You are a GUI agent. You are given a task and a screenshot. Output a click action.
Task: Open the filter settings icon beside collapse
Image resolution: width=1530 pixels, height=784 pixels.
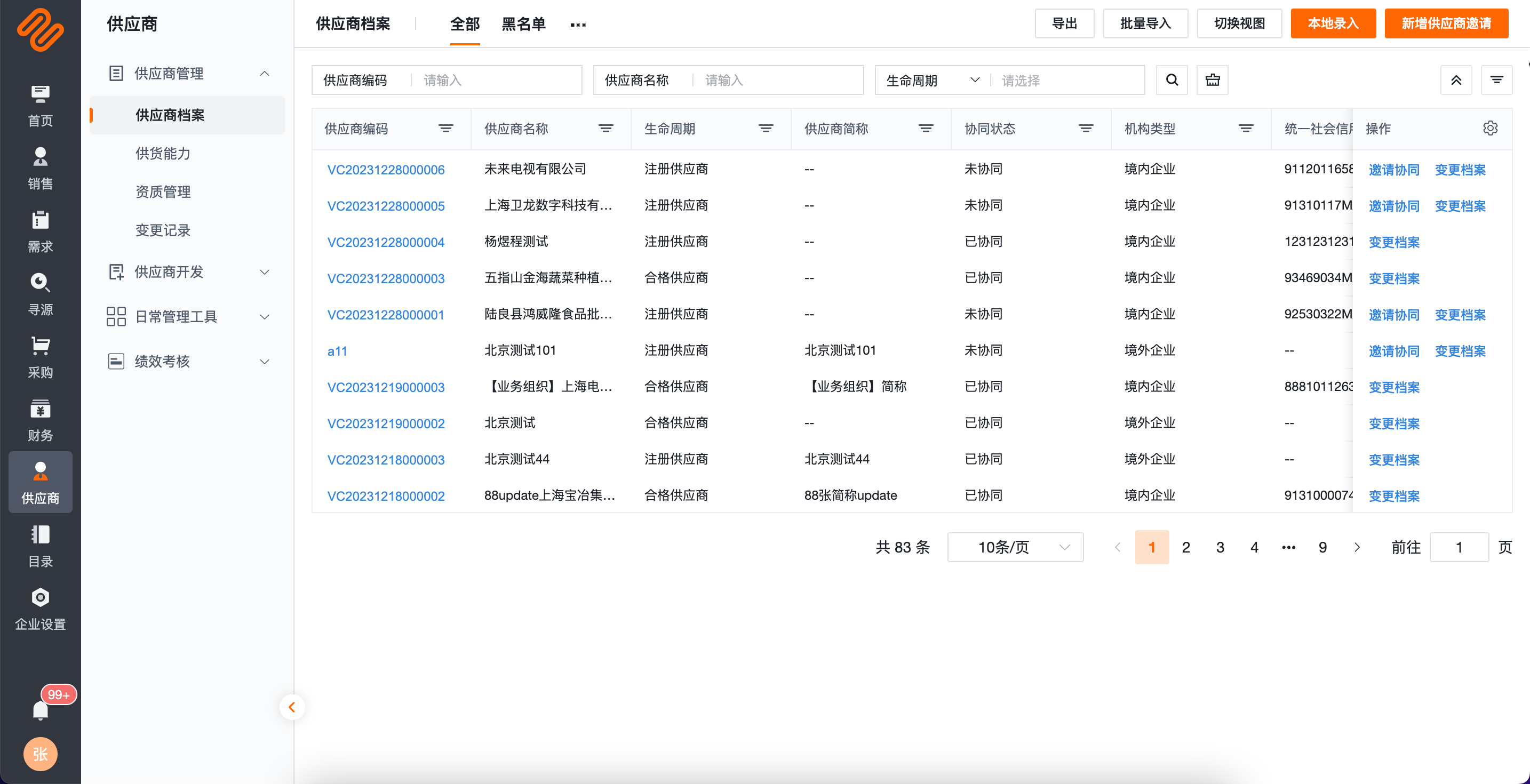click(x=1496, y=80)
